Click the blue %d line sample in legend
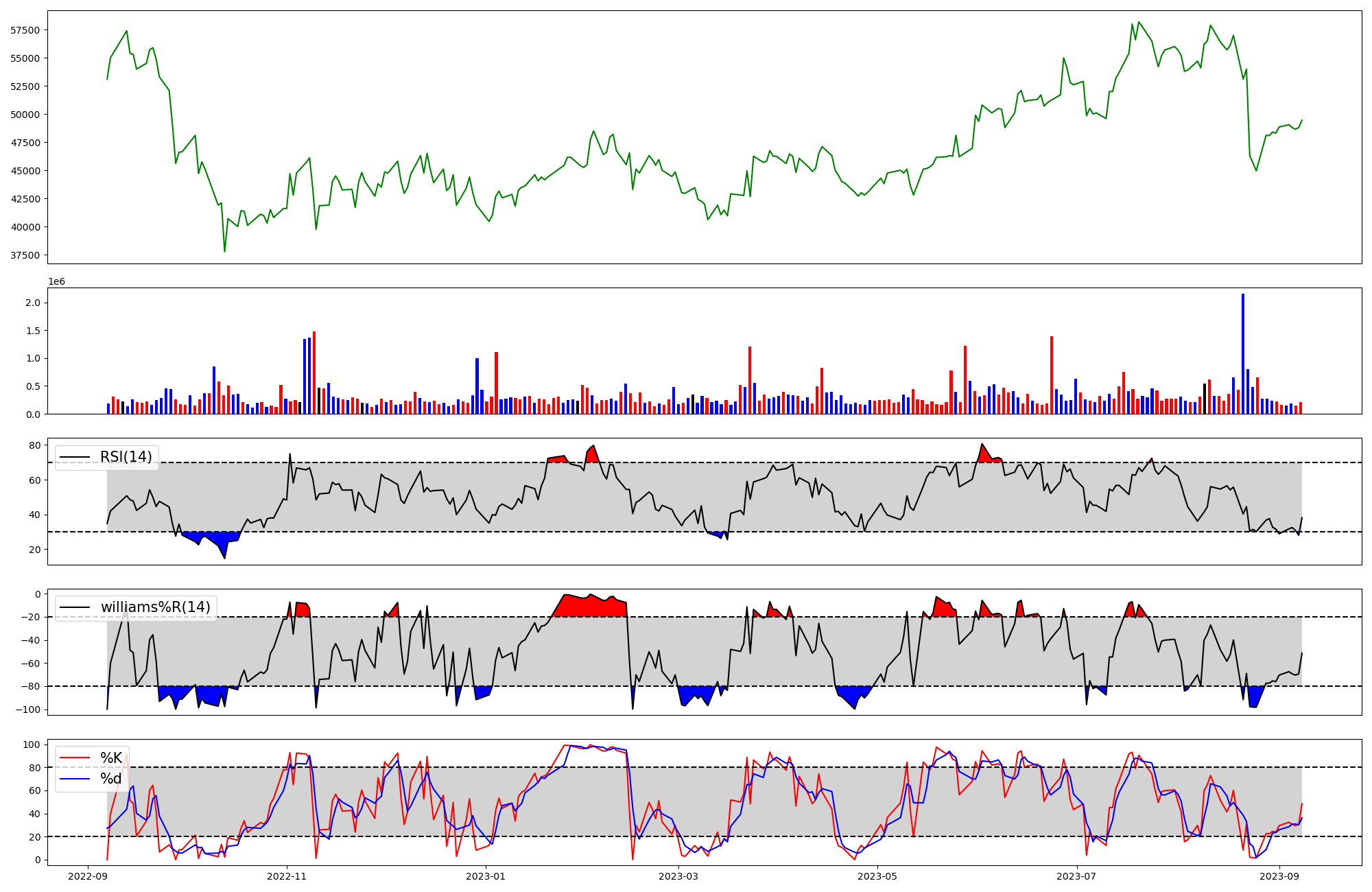1372x892 pixels. click(x=75, y=779)
